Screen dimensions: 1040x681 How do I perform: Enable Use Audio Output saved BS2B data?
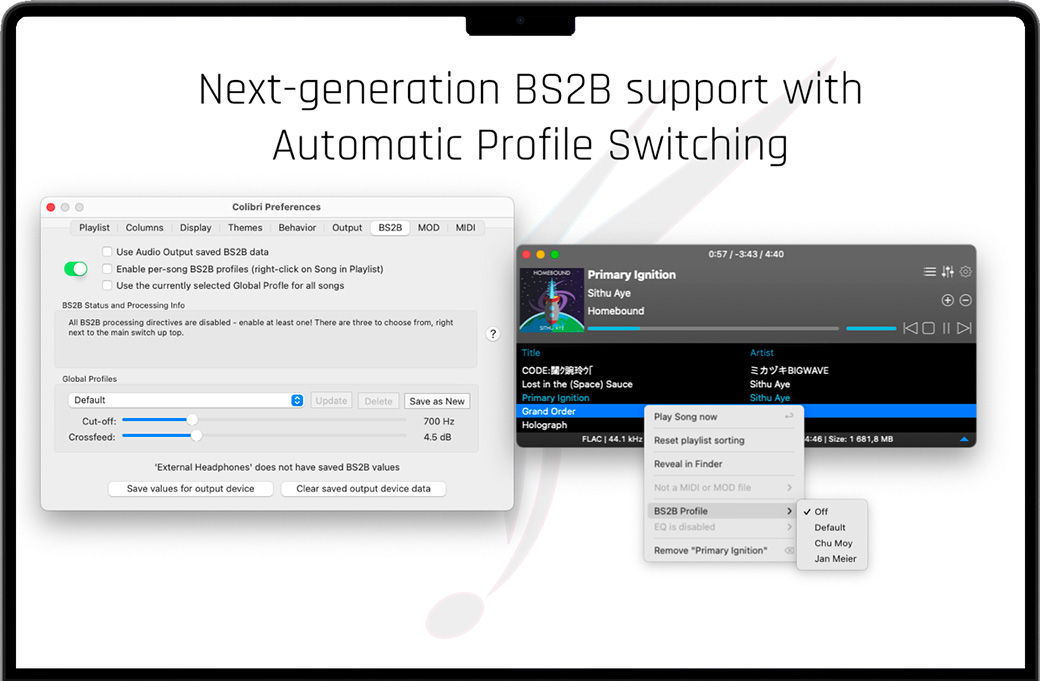[108, 252]
